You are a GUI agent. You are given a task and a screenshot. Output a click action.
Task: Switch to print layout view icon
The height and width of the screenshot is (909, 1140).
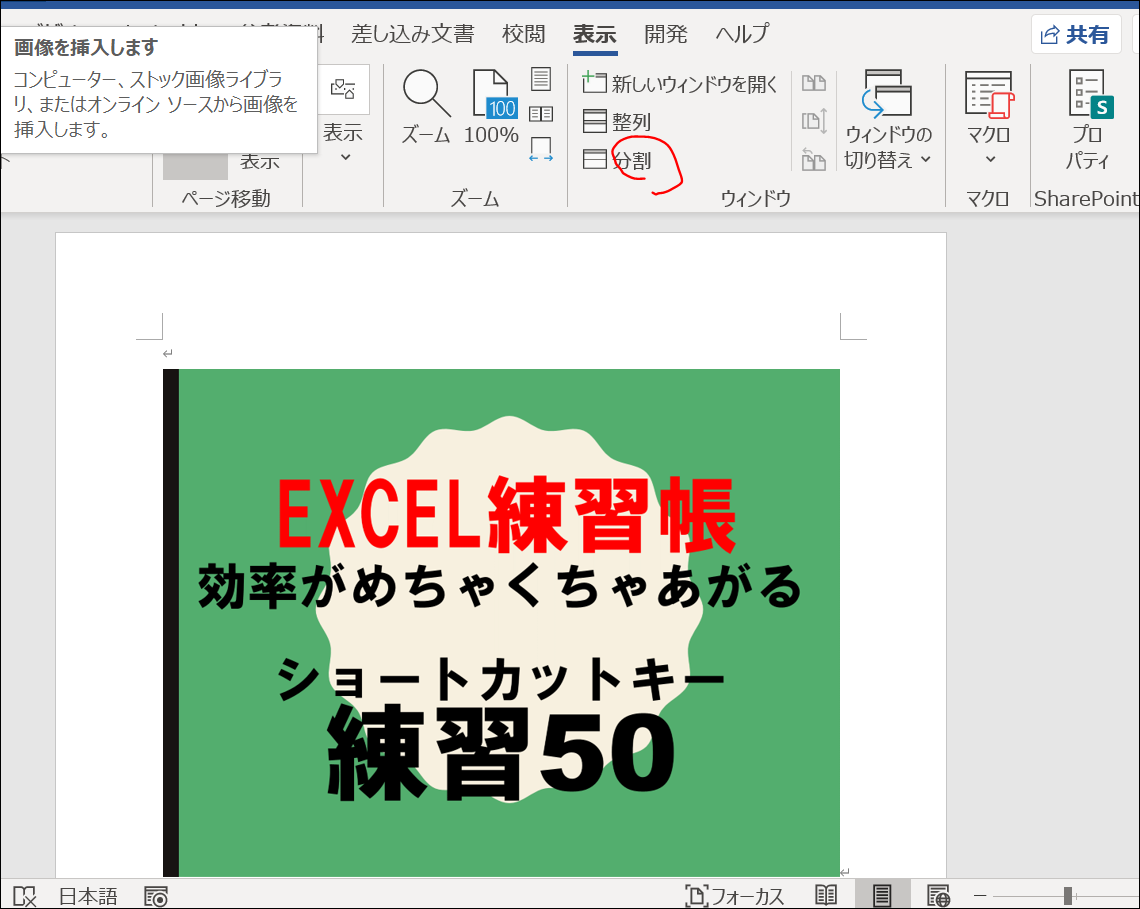coord(882,895)
